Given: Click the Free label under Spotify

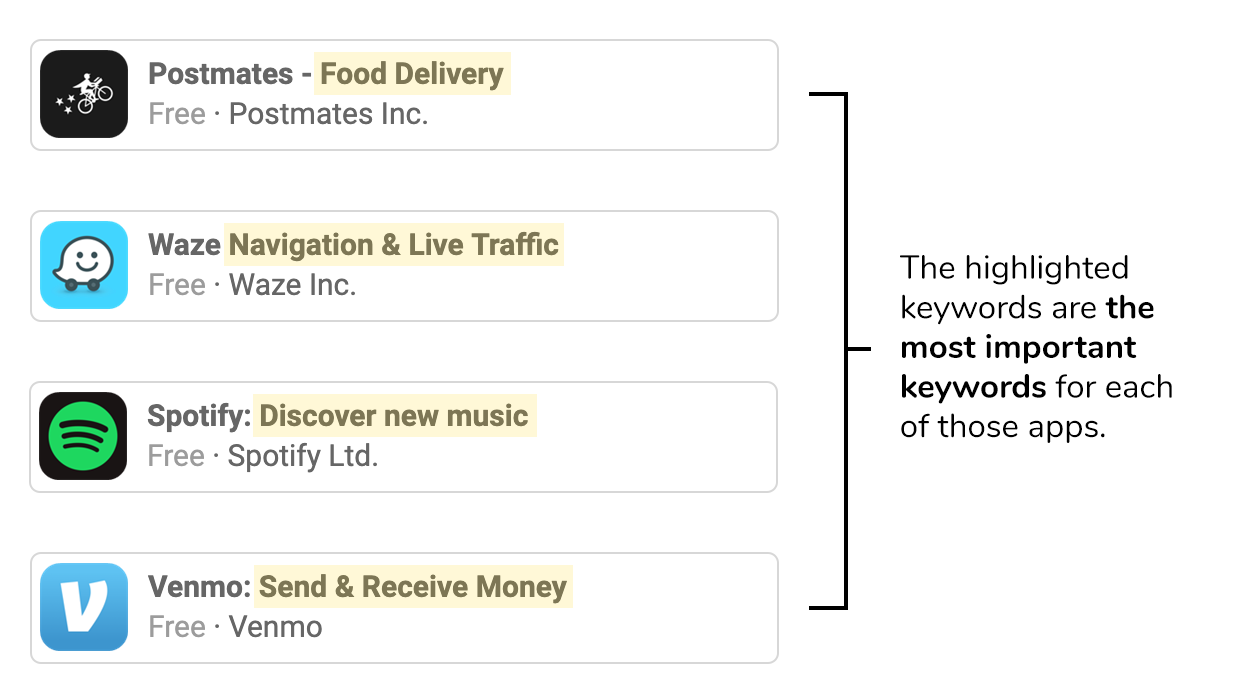Looking at the screenshot, I should [176, 456].
